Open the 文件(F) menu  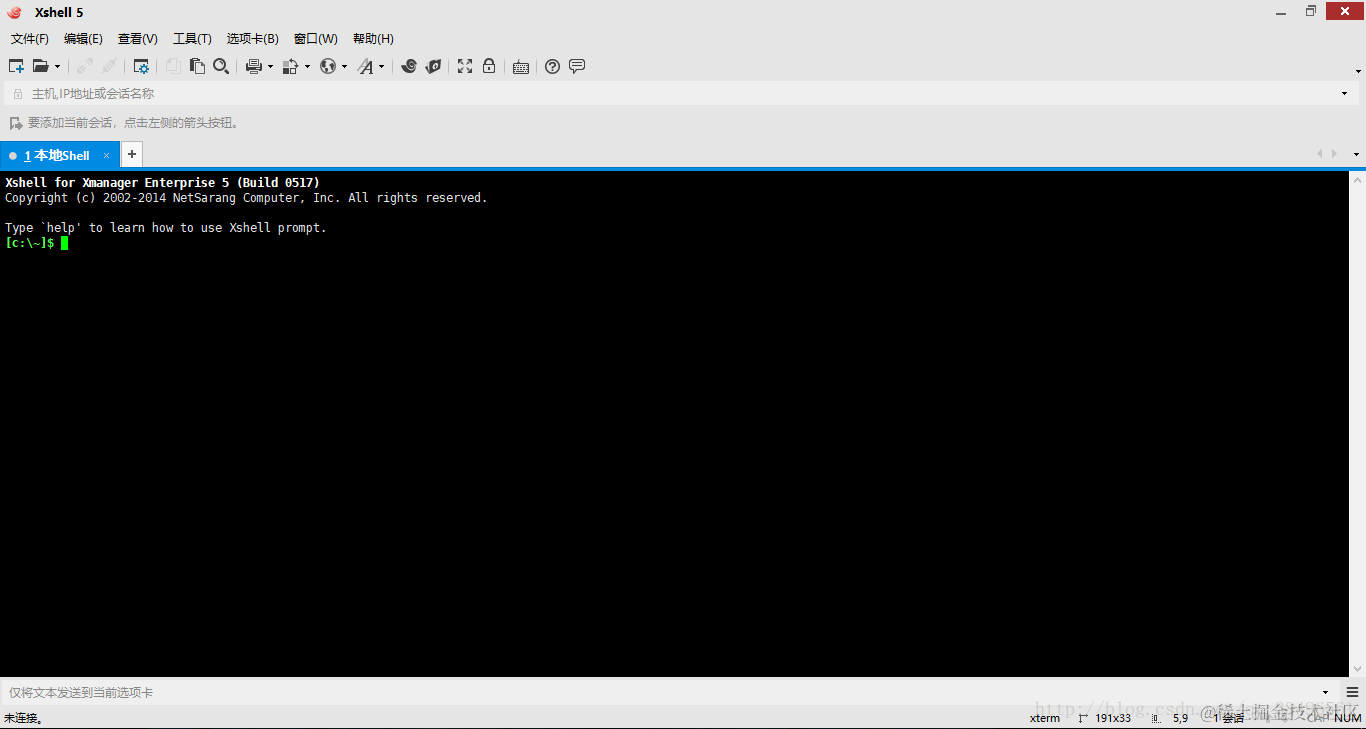30,39
